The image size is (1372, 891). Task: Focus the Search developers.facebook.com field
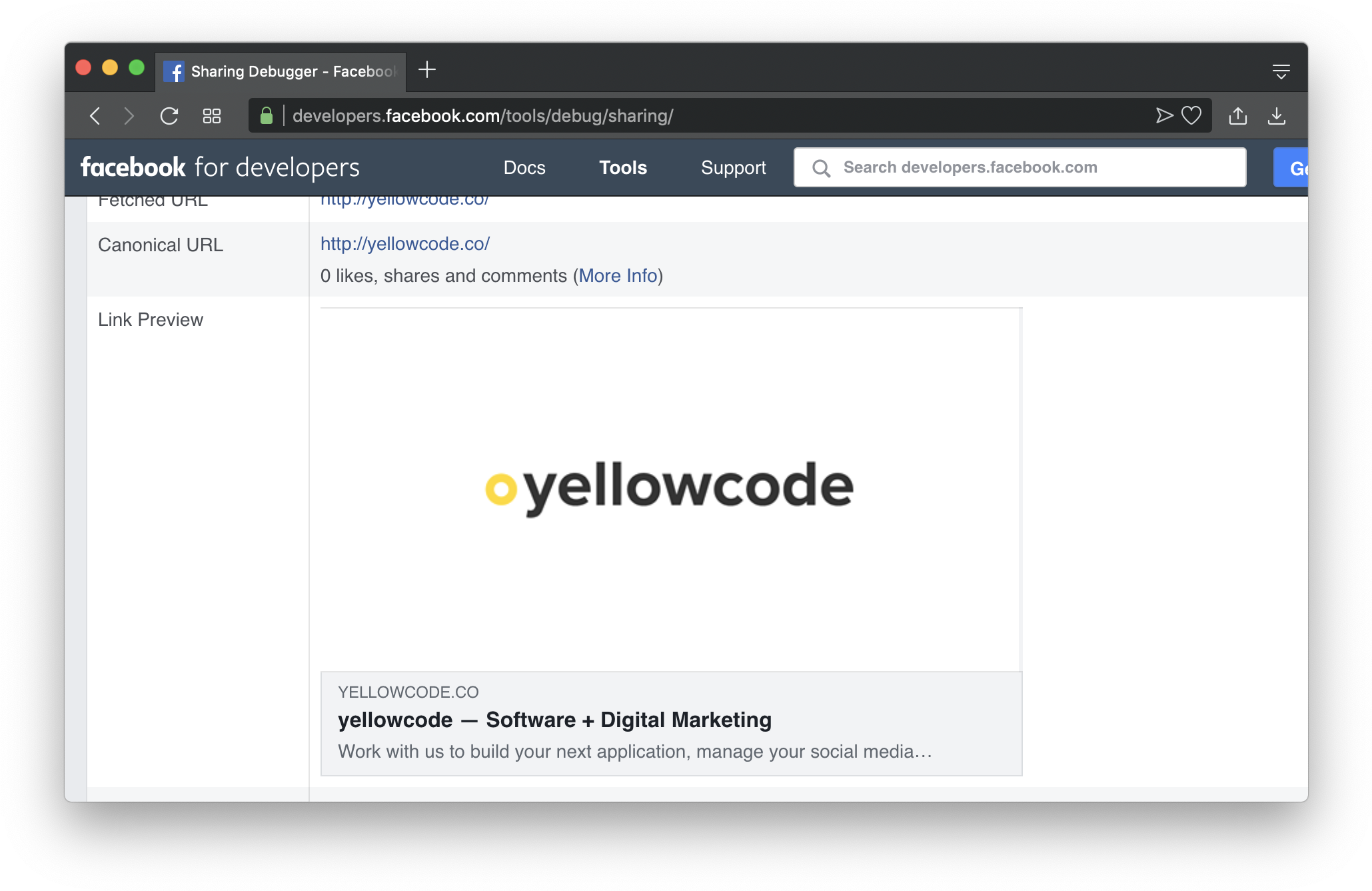[x=1020, y=167]
